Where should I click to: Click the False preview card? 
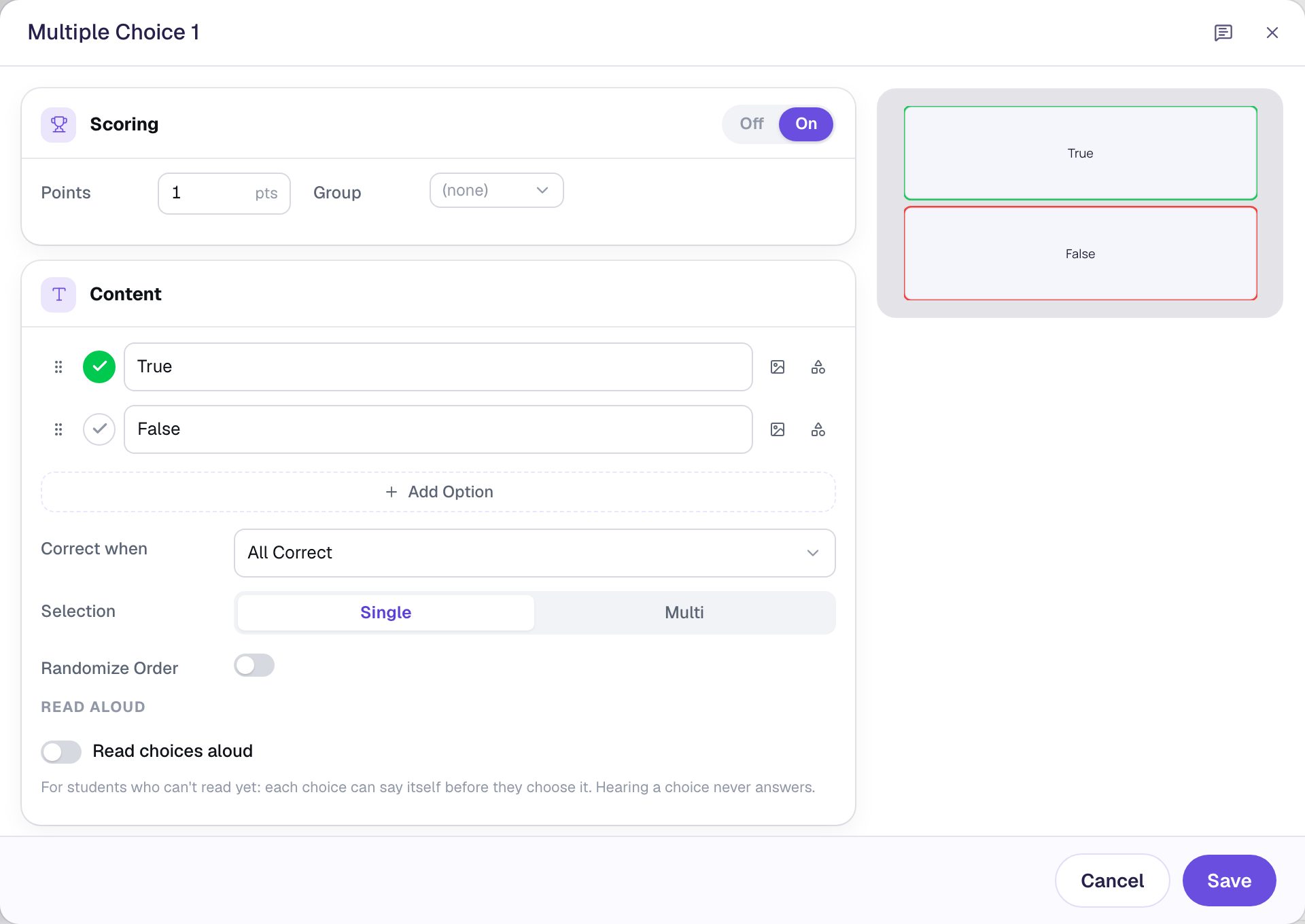click(1080, 253)
